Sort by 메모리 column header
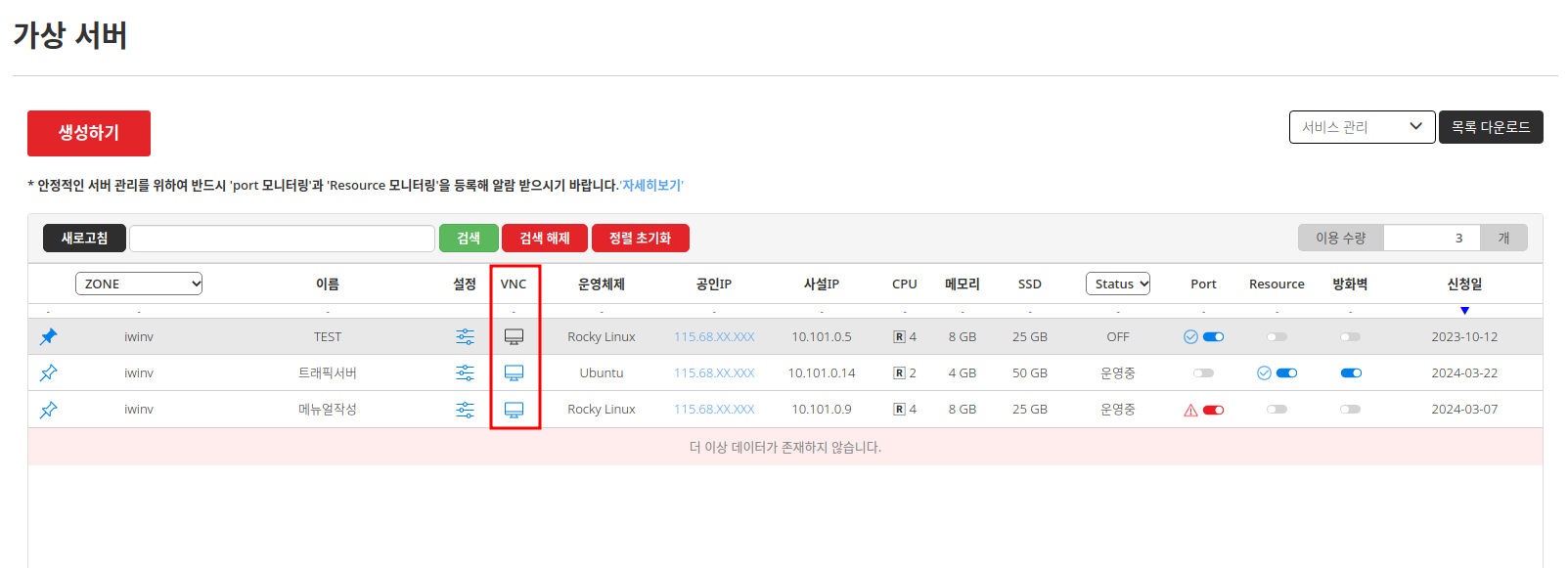The height and width of the screenshot is (568, 1568). (963, 284)
